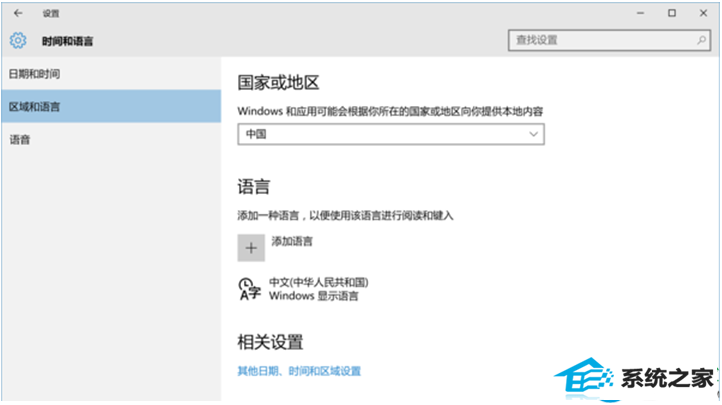Close the settings window
This screenshot has width=722, height=405.
703,13
